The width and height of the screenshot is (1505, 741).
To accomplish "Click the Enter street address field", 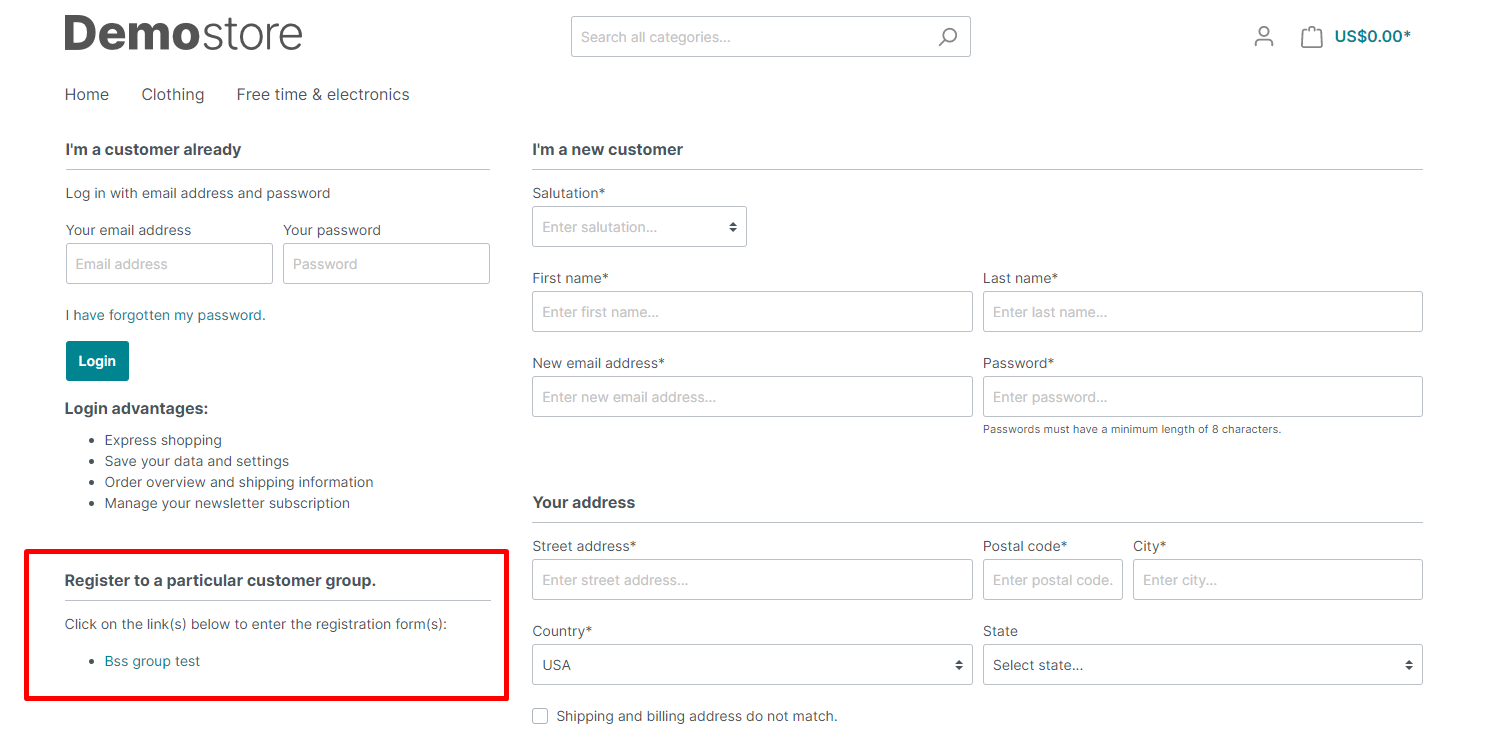I will click(752, 580).
